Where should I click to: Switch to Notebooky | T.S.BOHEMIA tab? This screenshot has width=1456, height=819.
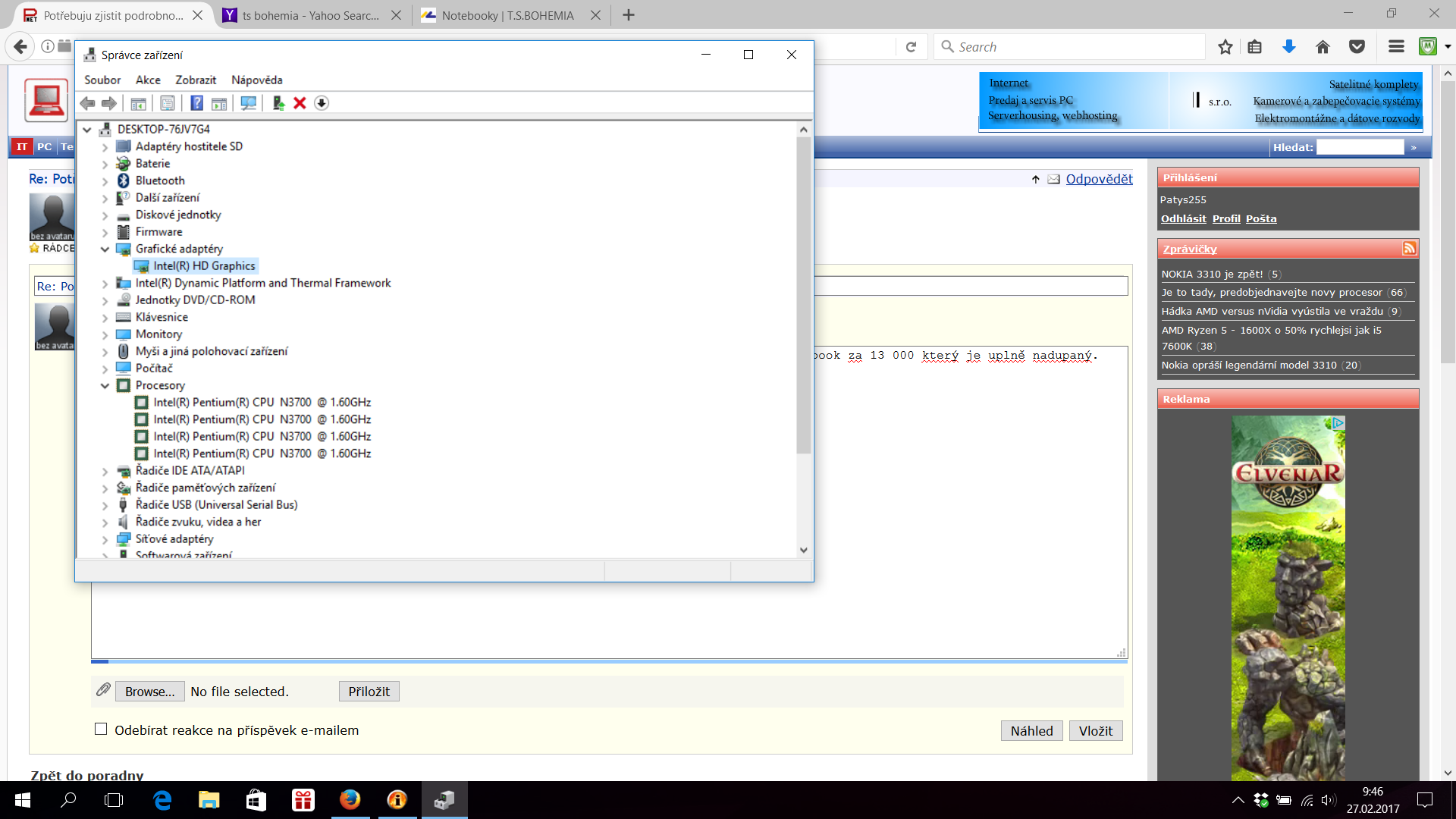507,15
